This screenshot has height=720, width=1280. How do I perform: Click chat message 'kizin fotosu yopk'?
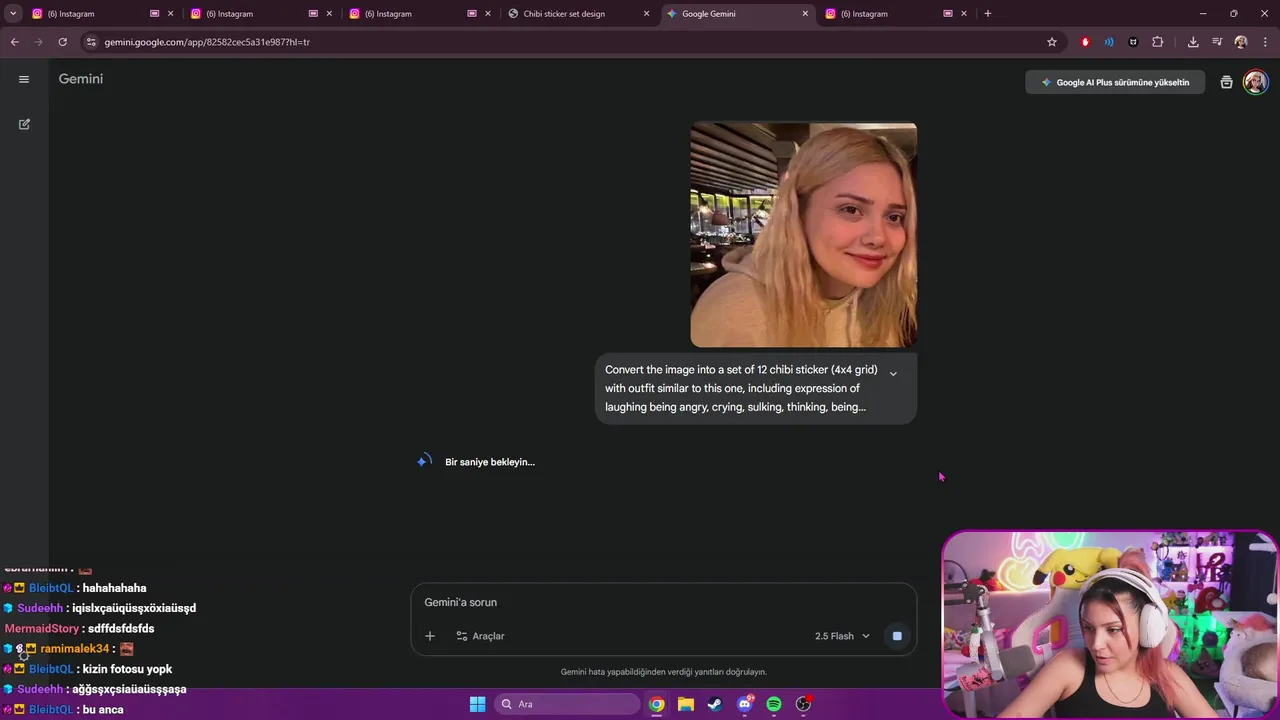coord(127,669)
